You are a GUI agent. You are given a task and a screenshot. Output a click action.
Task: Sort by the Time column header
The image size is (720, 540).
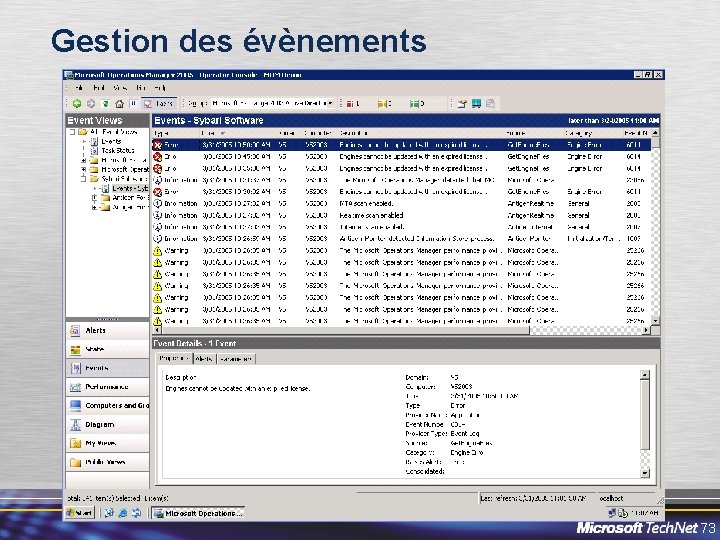tap(239, 133)
